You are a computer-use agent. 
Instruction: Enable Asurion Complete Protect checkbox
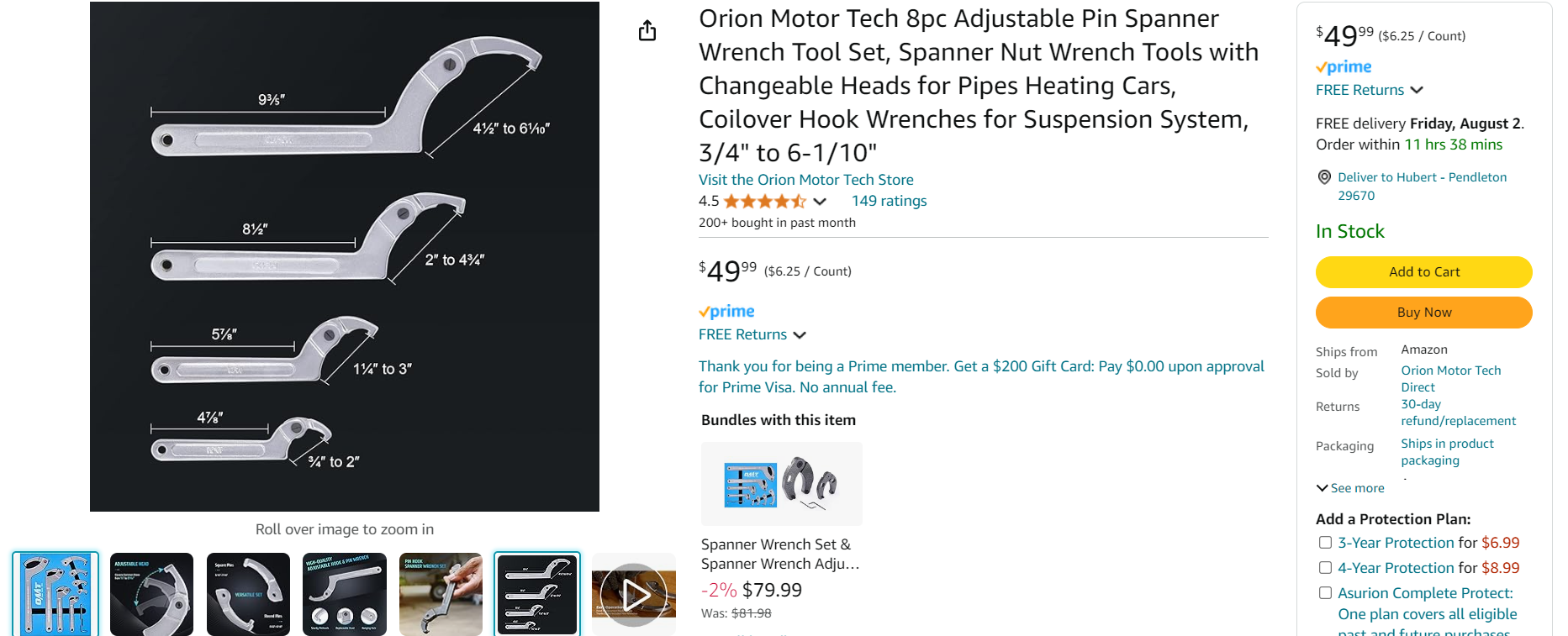pos(1326,593)
